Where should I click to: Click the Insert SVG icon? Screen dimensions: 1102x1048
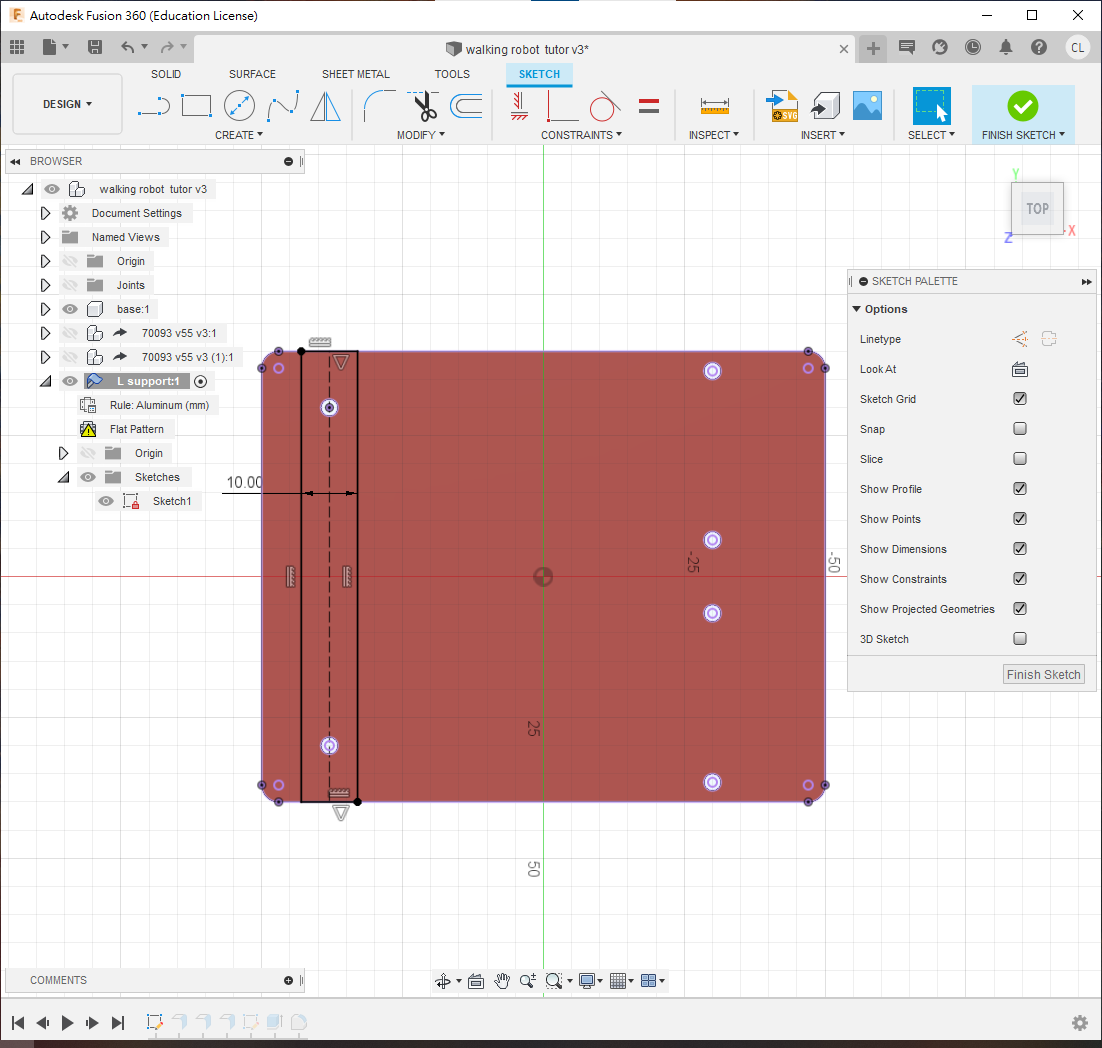[x=781, y=105]
